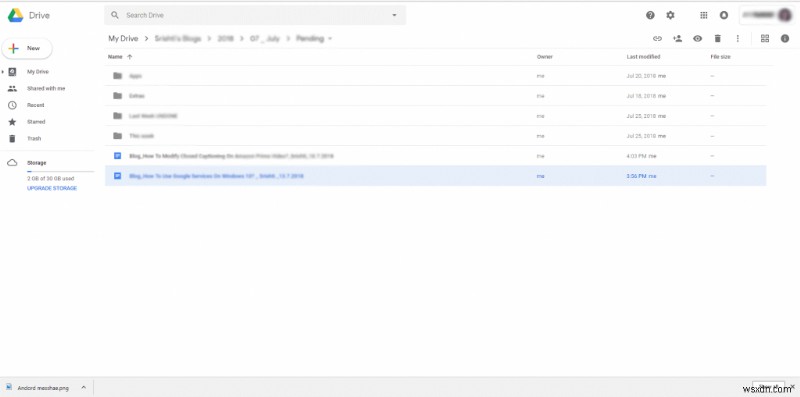The image size is (800, 397).
Task: Click the Jul 18, 2018 modified date
Action: [x=641, y=95]
